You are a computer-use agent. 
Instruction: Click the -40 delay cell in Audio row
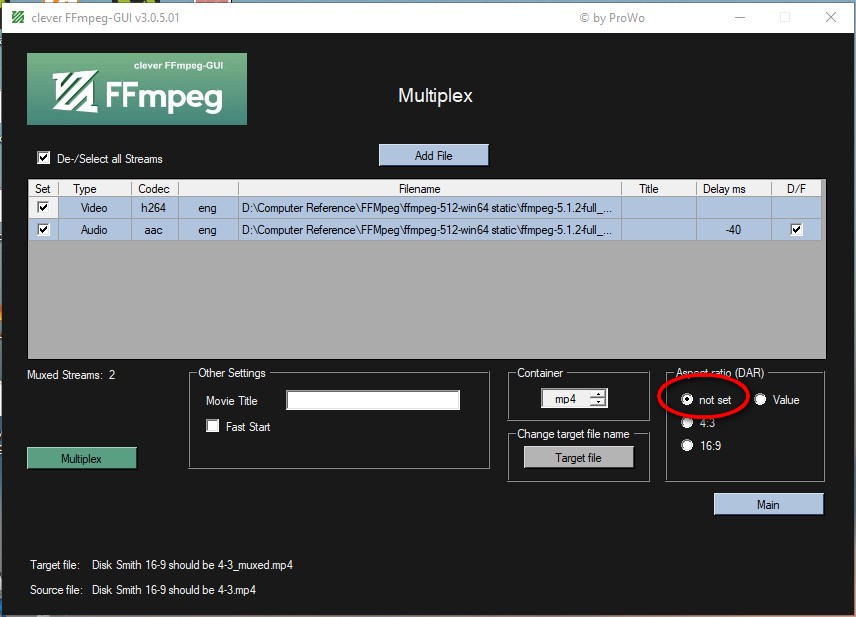coord(734,230)
